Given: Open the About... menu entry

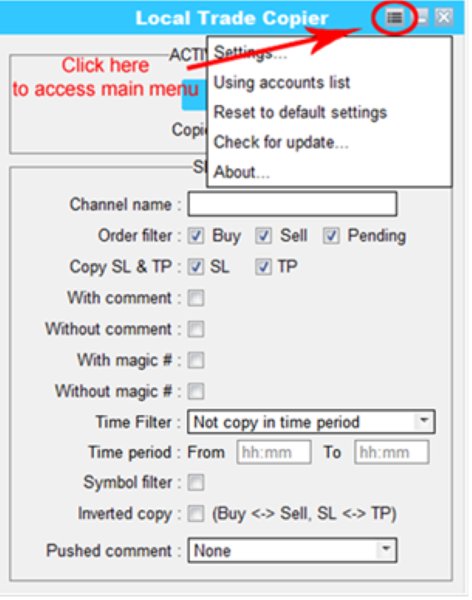Looking at the screenshot, I should coord(242,172).
